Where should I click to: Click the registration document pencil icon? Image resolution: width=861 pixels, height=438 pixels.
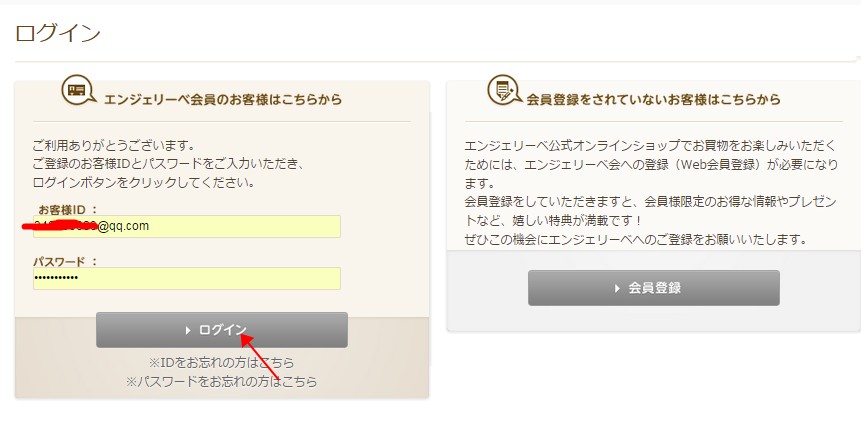point(502,91)
